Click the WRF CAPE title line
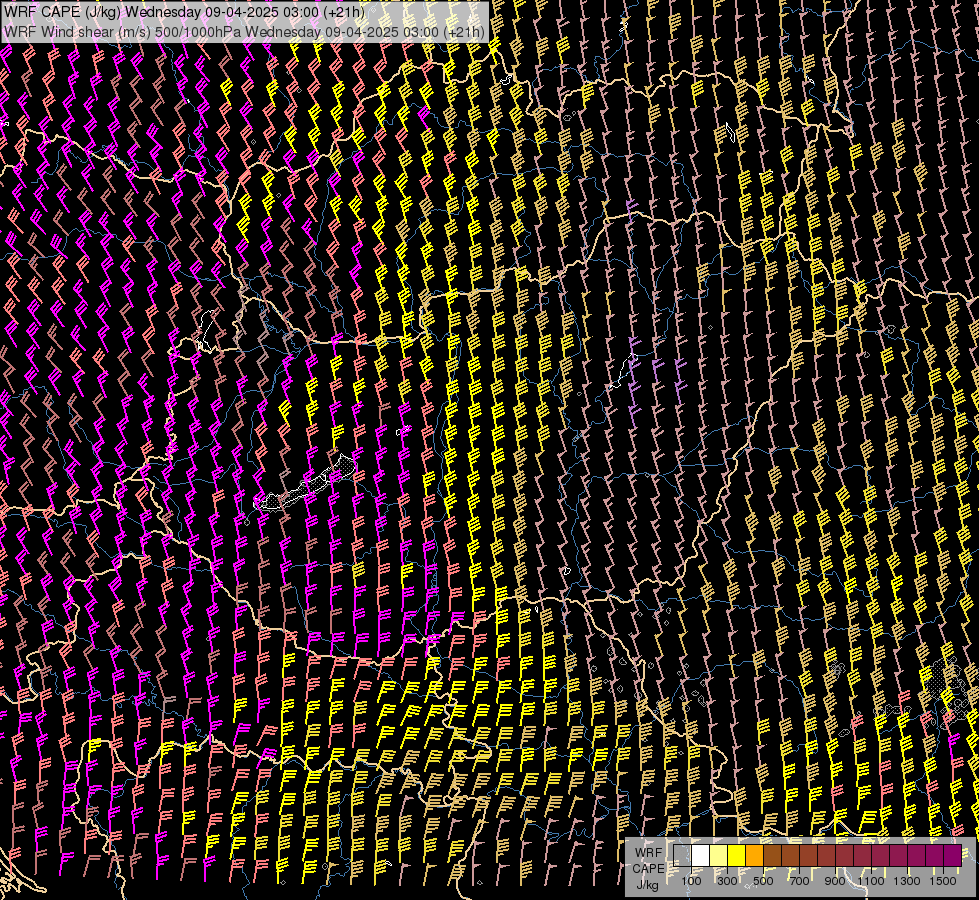Screen dimensions: 979x900 [184, 12]
